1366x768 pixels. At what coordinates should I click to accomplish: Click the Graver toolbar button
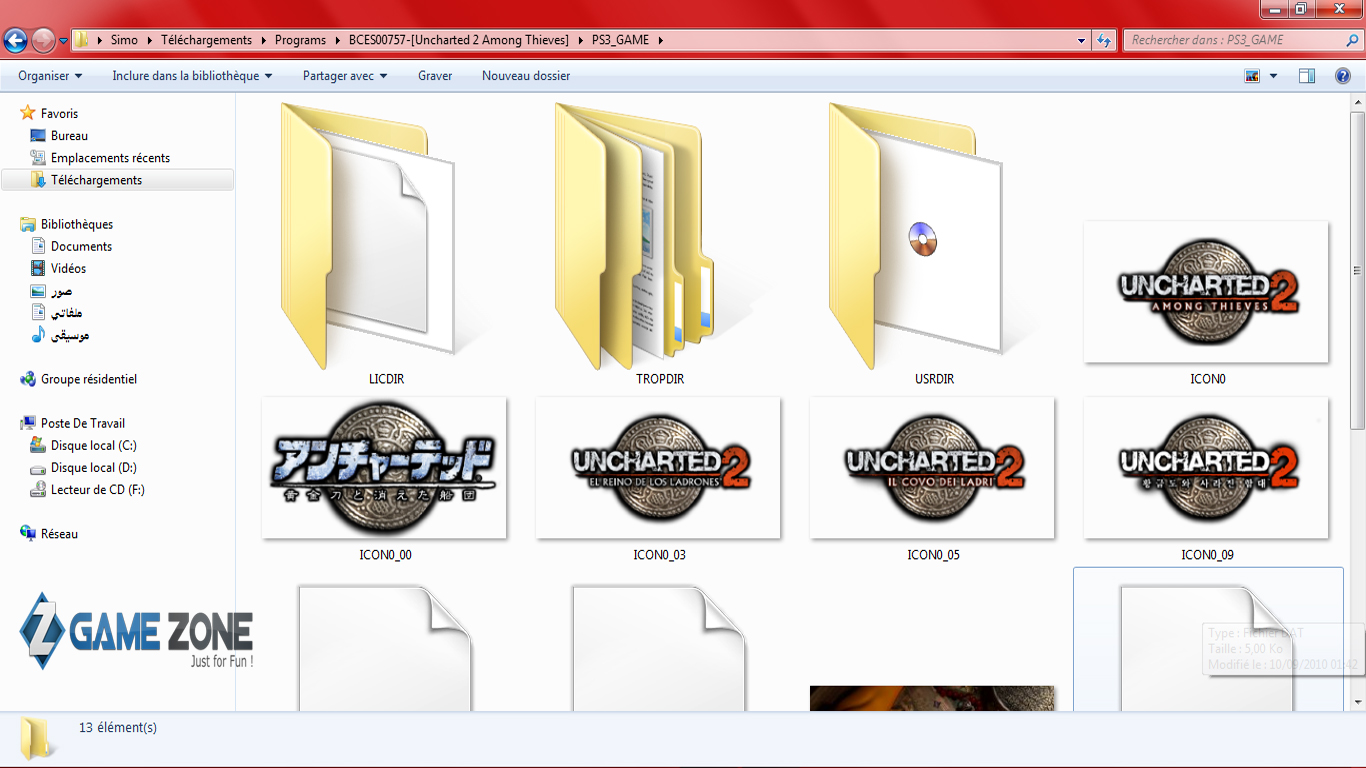pos(435,76)
